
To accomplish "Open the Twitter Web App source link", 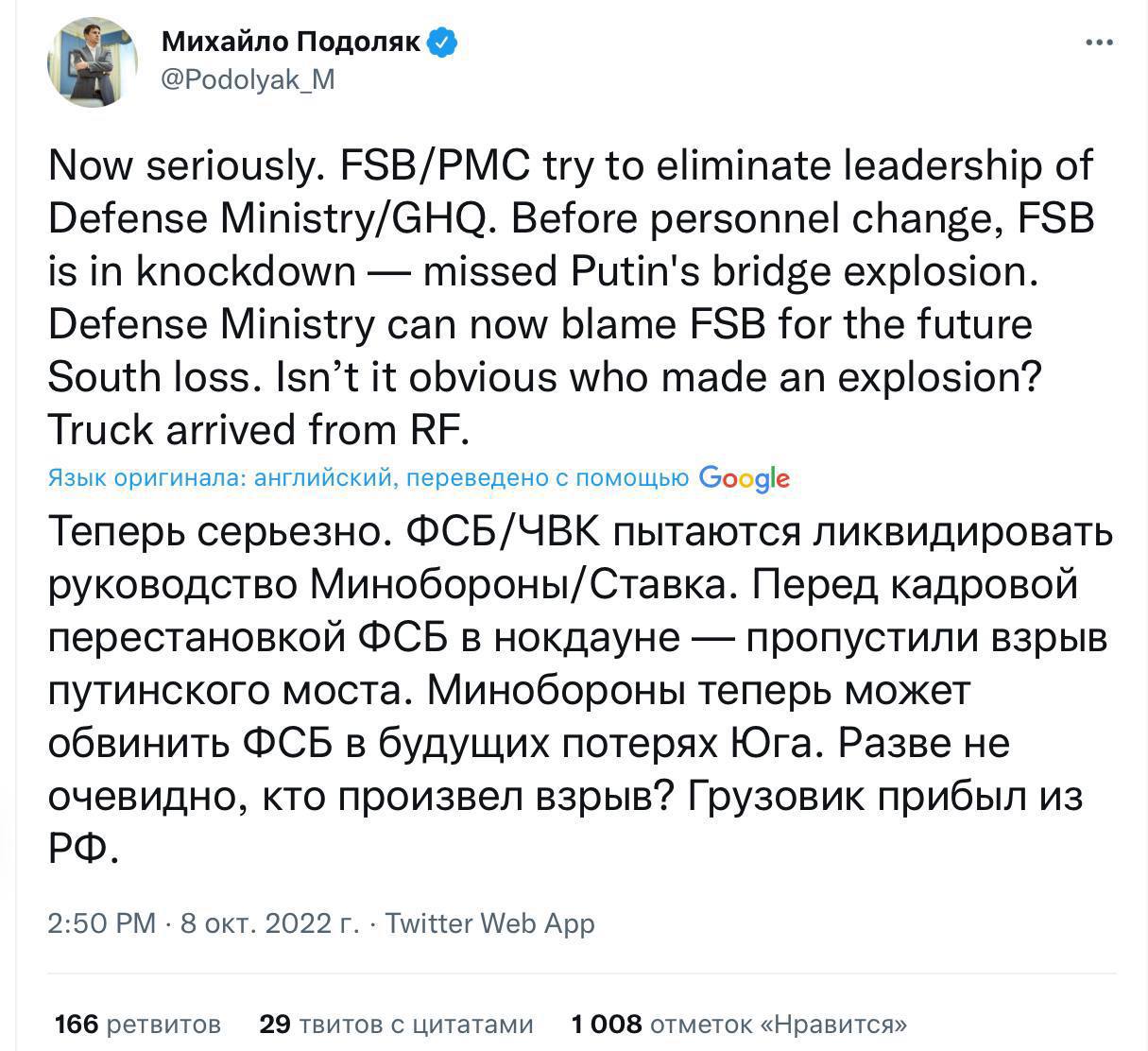I will (x=490, y=923).
